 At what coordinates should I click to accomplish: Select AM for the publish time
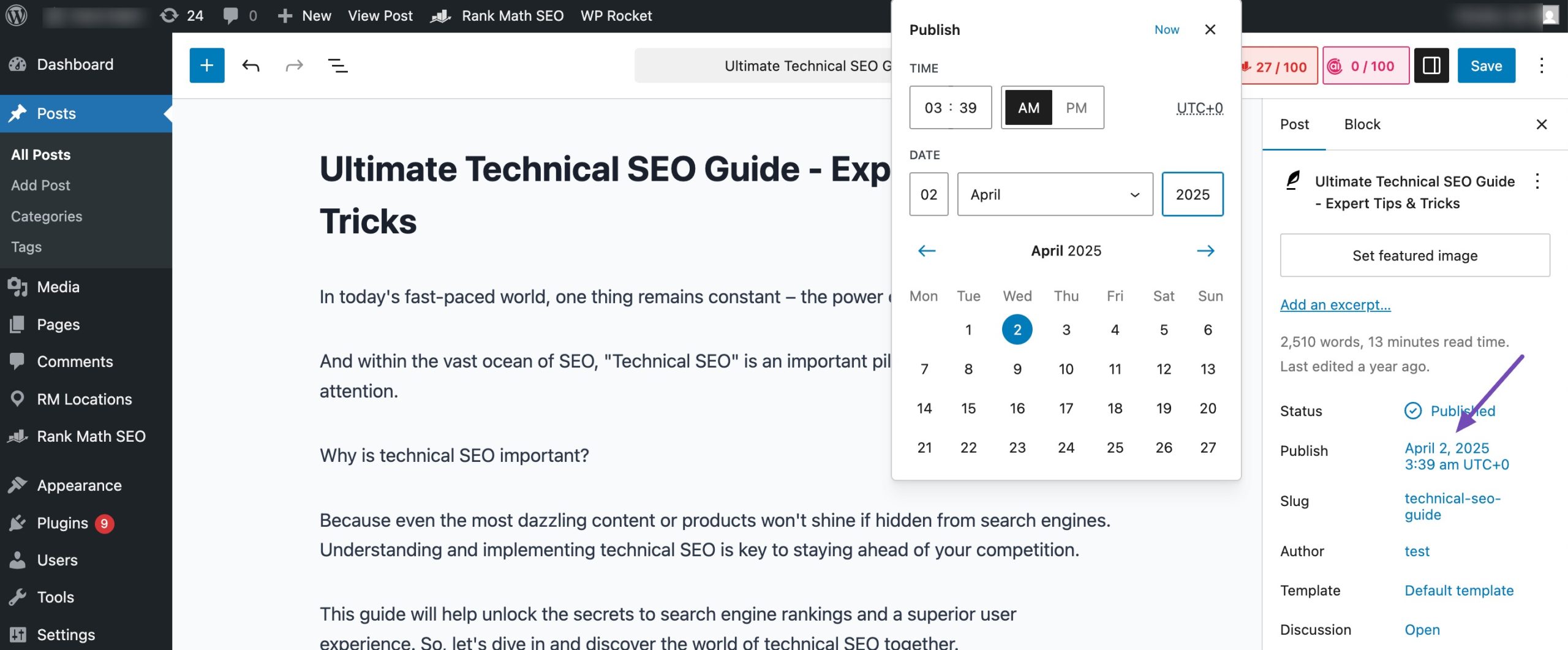pyautogui.click(x=1028, y=107)
